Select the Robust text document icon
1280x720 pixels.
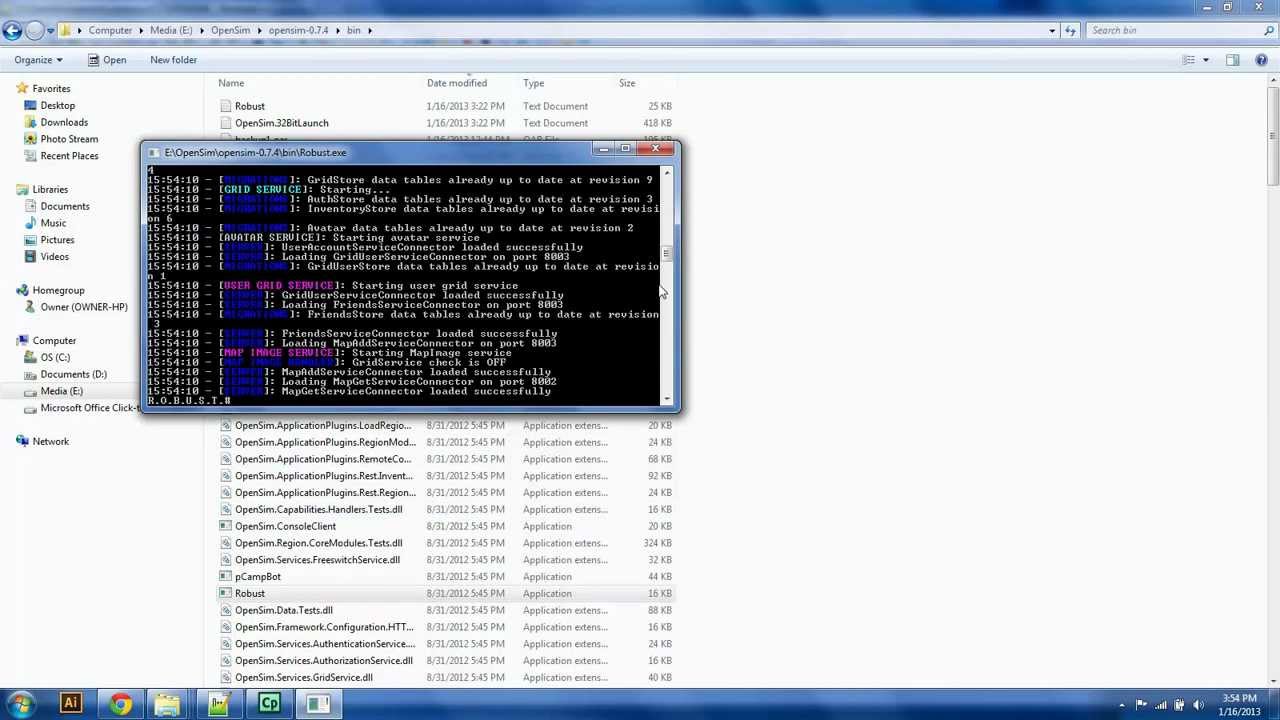click(226, 106)
